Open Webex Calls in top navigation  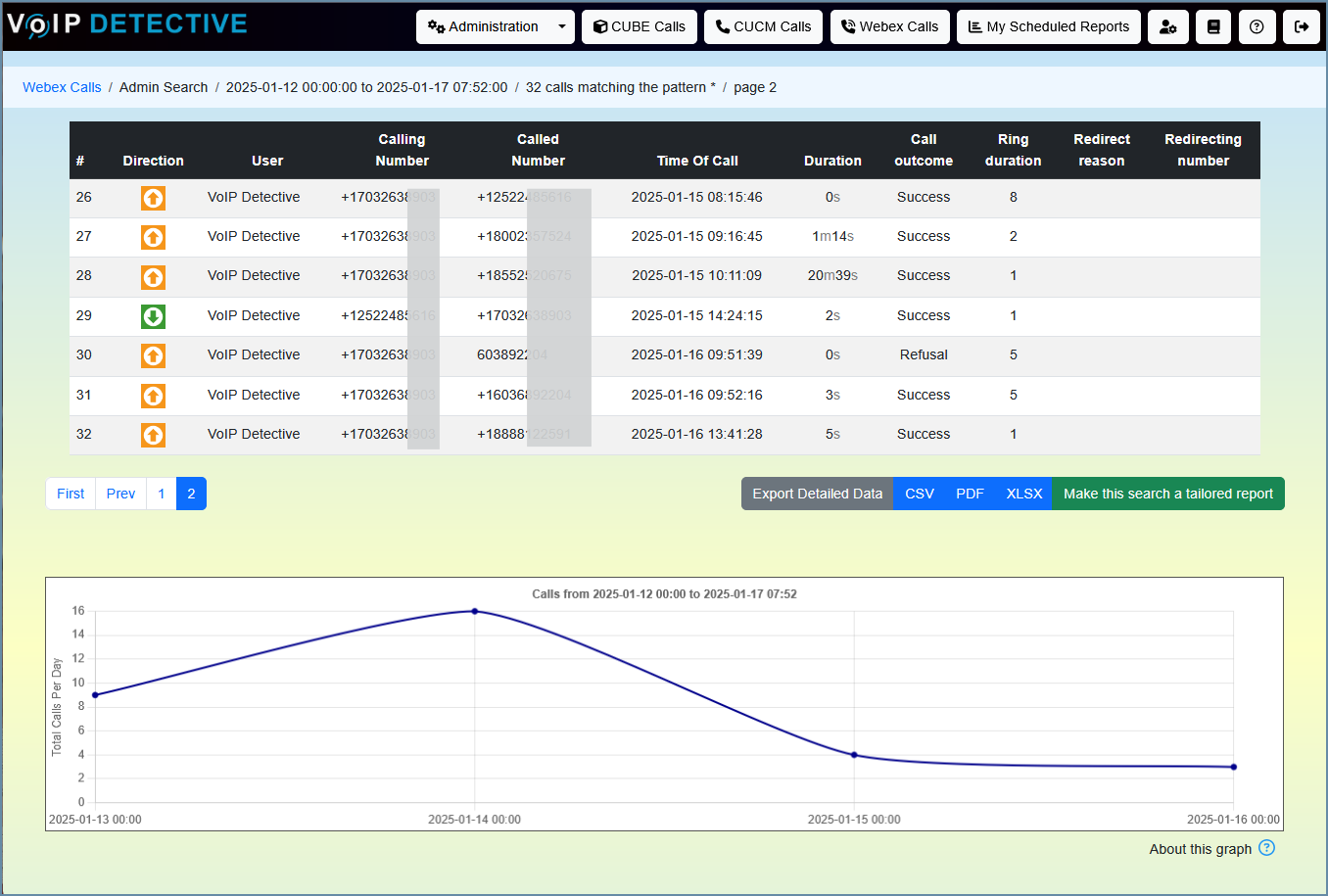(x=889, y=27)
